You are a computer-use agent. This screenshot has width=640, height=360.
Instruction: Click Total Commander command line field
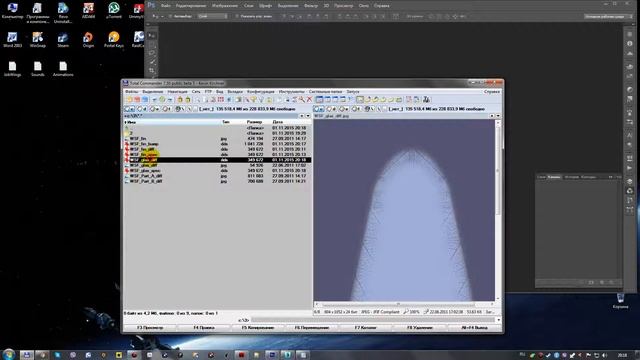373,320
